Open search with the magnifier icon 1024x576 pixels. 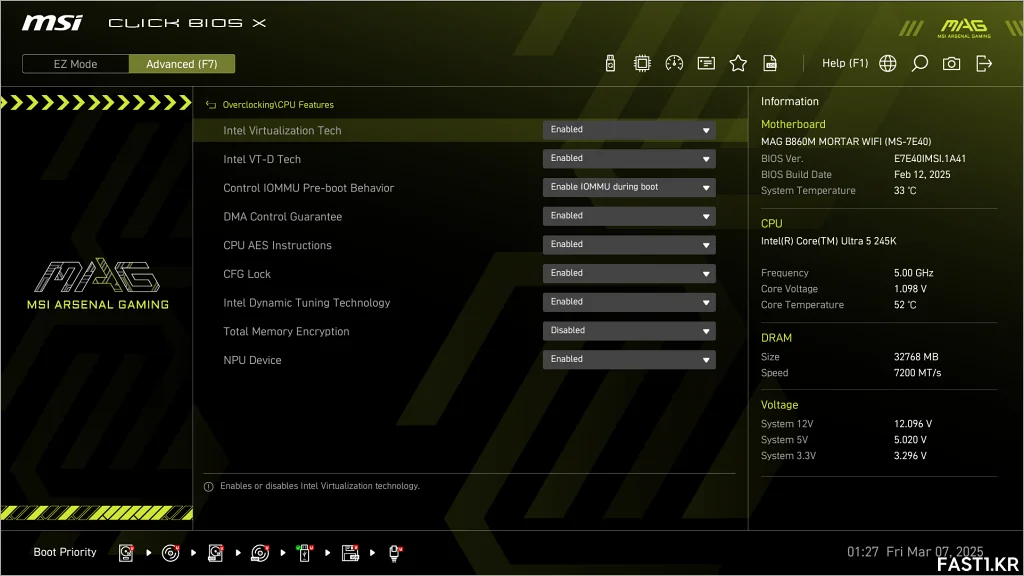tap(920, 63)
